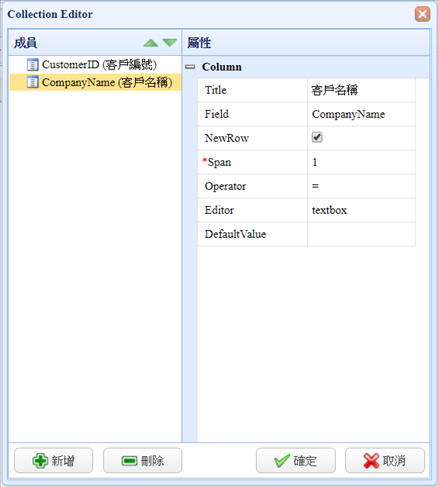Image resolution: width=438 pixels, height=487 pixels.
Task: Close the Collection Editor dialog
Action: [422, 14]
